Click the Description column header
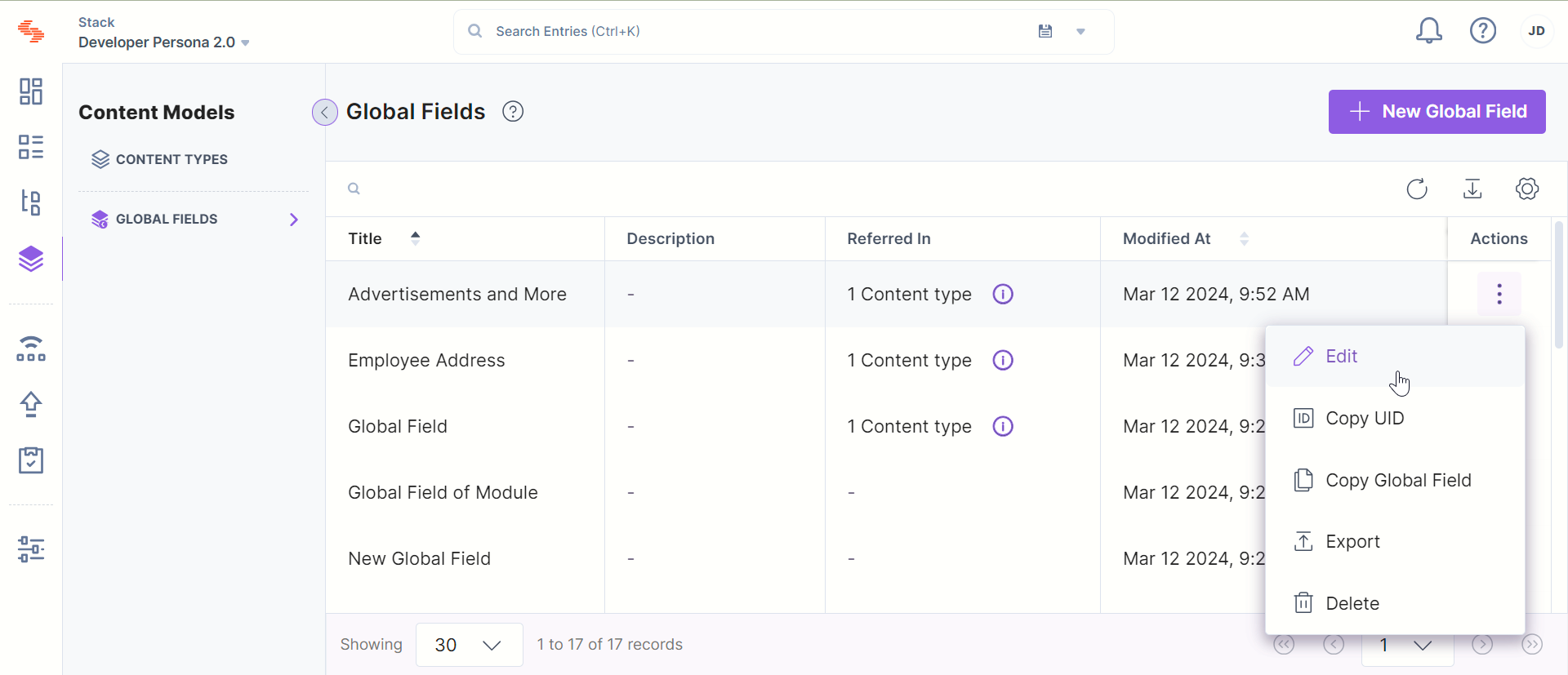 coord(670,238)
